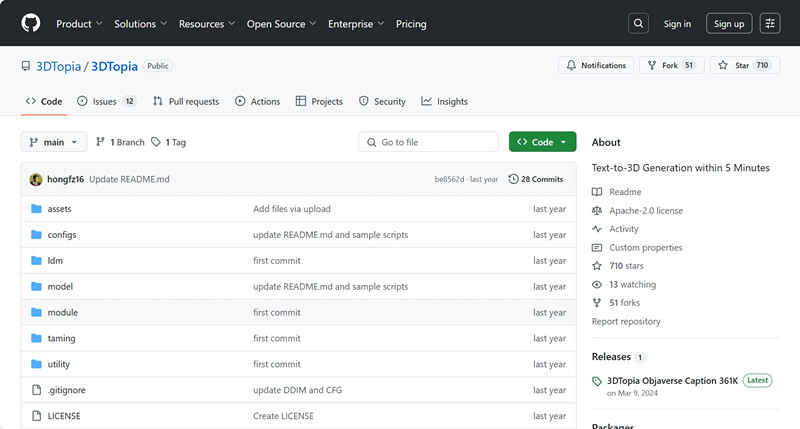The image size is (800, 429).
Task: Click hongfz16 avatar image
Action: tap(36, 180)
